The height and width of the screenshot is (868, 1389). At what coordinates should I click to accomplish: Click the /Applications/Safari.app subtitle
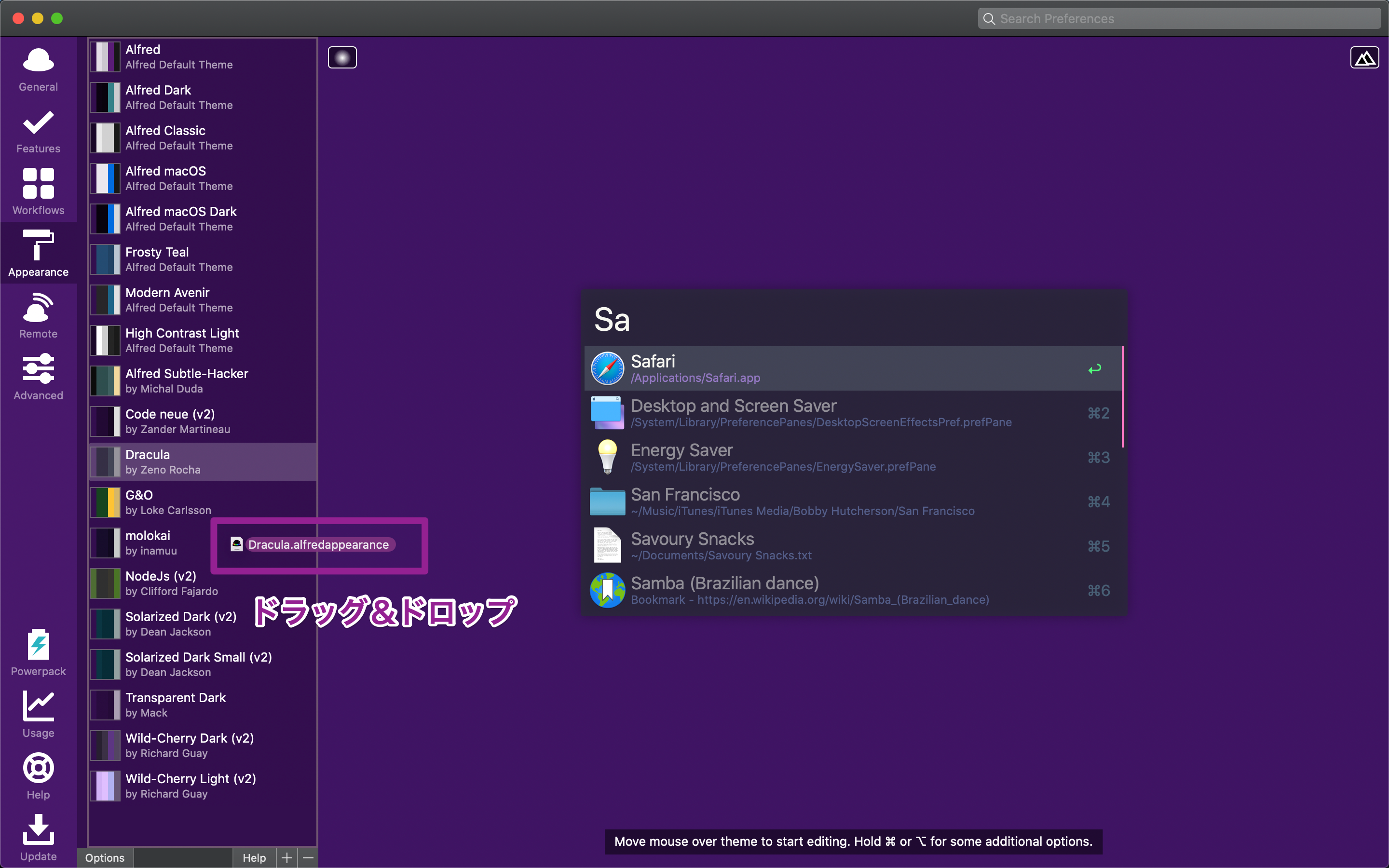tap(695, 378)
